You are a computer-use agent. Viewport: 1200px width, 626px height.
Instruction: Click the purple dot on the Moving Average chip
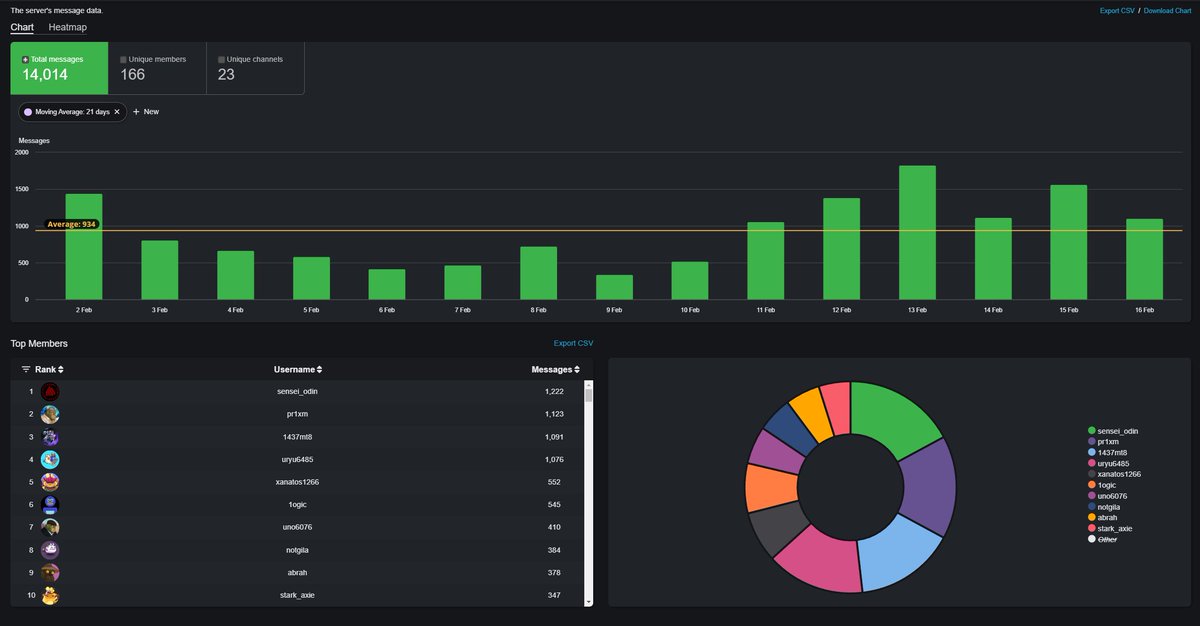tap(27, 112)
